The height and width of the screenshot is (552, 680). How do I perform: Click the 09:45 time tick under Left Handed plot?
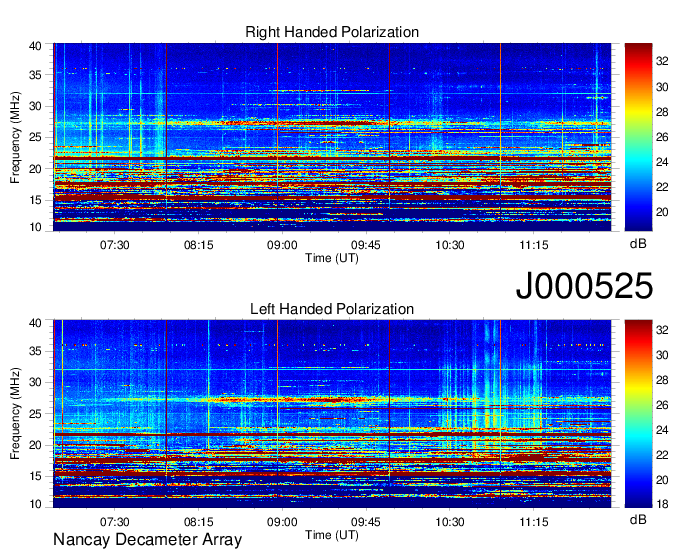[366, 522]
